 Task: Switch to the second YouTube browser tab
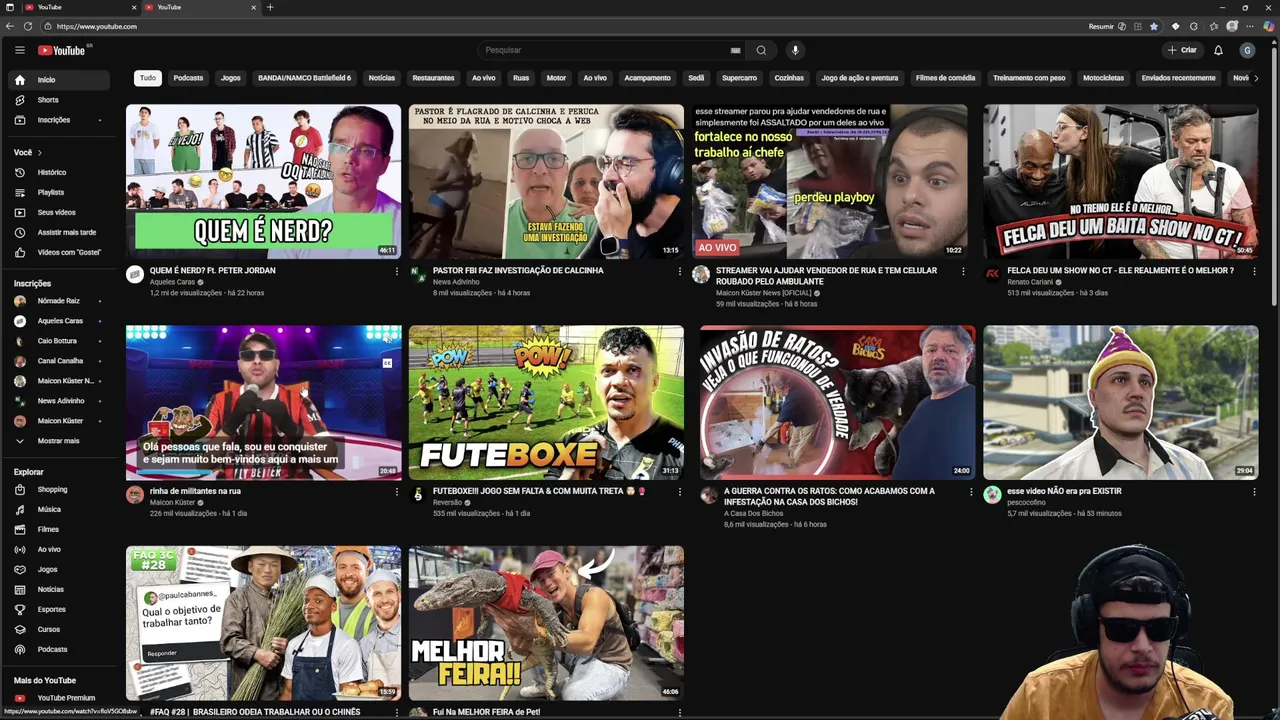click(198, 7)
